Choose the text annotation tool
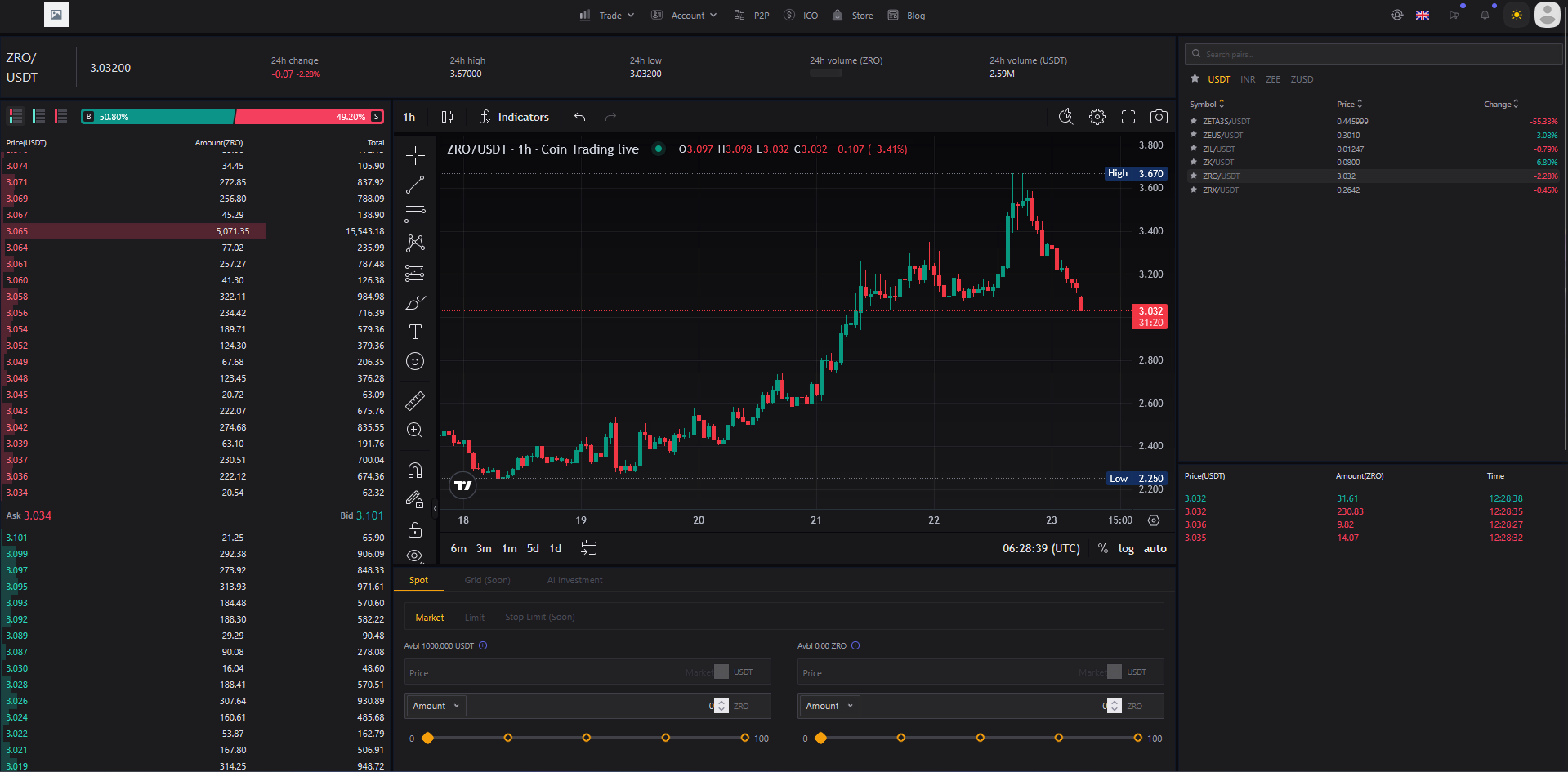This screenshot has height=772, width=1568. [415, 332]
